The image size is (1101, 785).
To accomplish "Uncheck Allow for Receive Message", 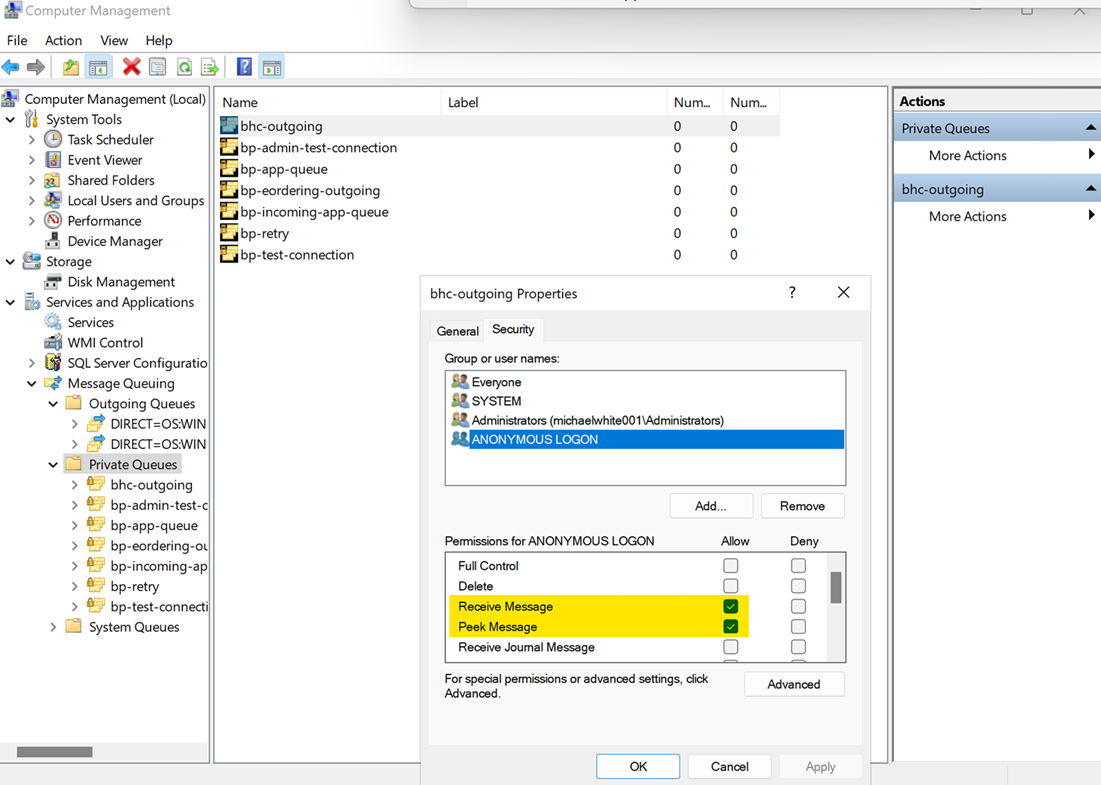I will click(731, 607).
